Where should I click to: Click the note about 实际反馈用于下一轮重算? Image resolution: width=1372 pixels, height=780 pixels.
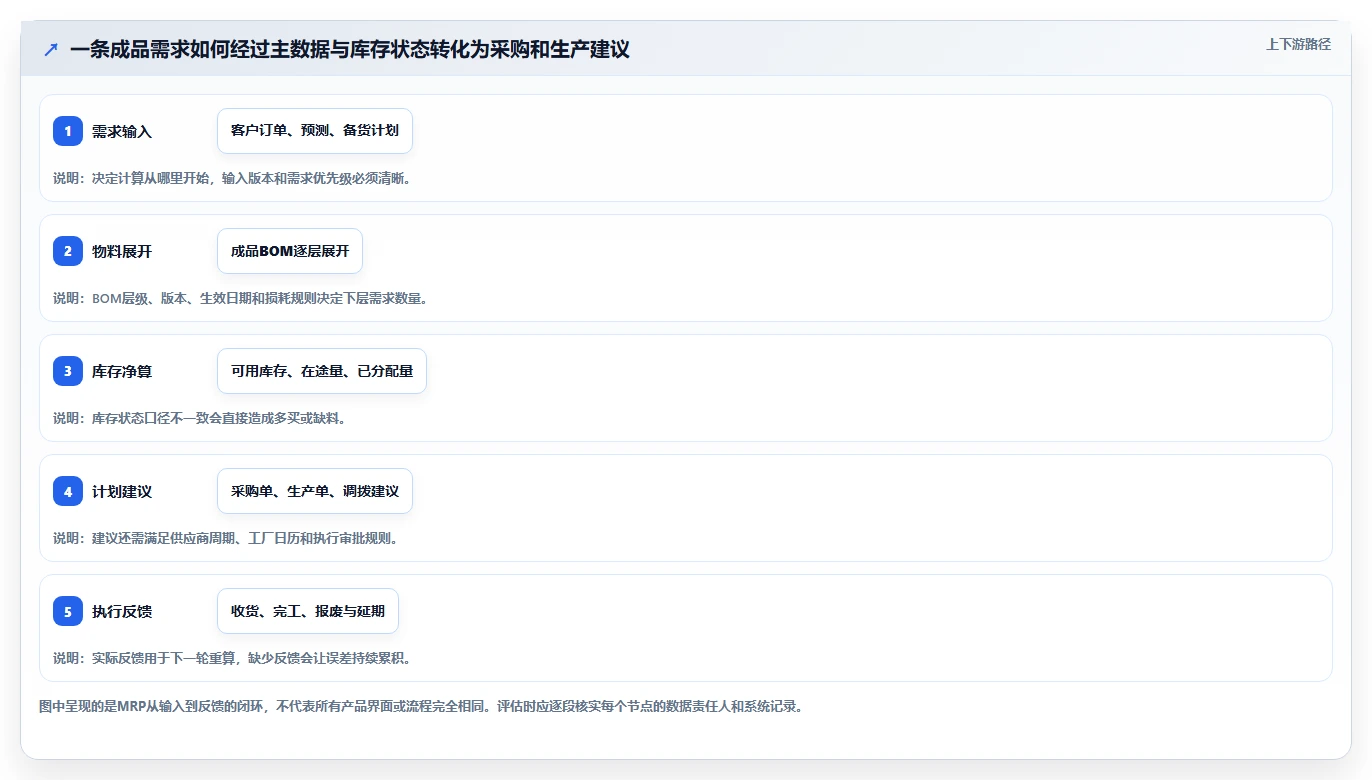(x=232, y=658)
